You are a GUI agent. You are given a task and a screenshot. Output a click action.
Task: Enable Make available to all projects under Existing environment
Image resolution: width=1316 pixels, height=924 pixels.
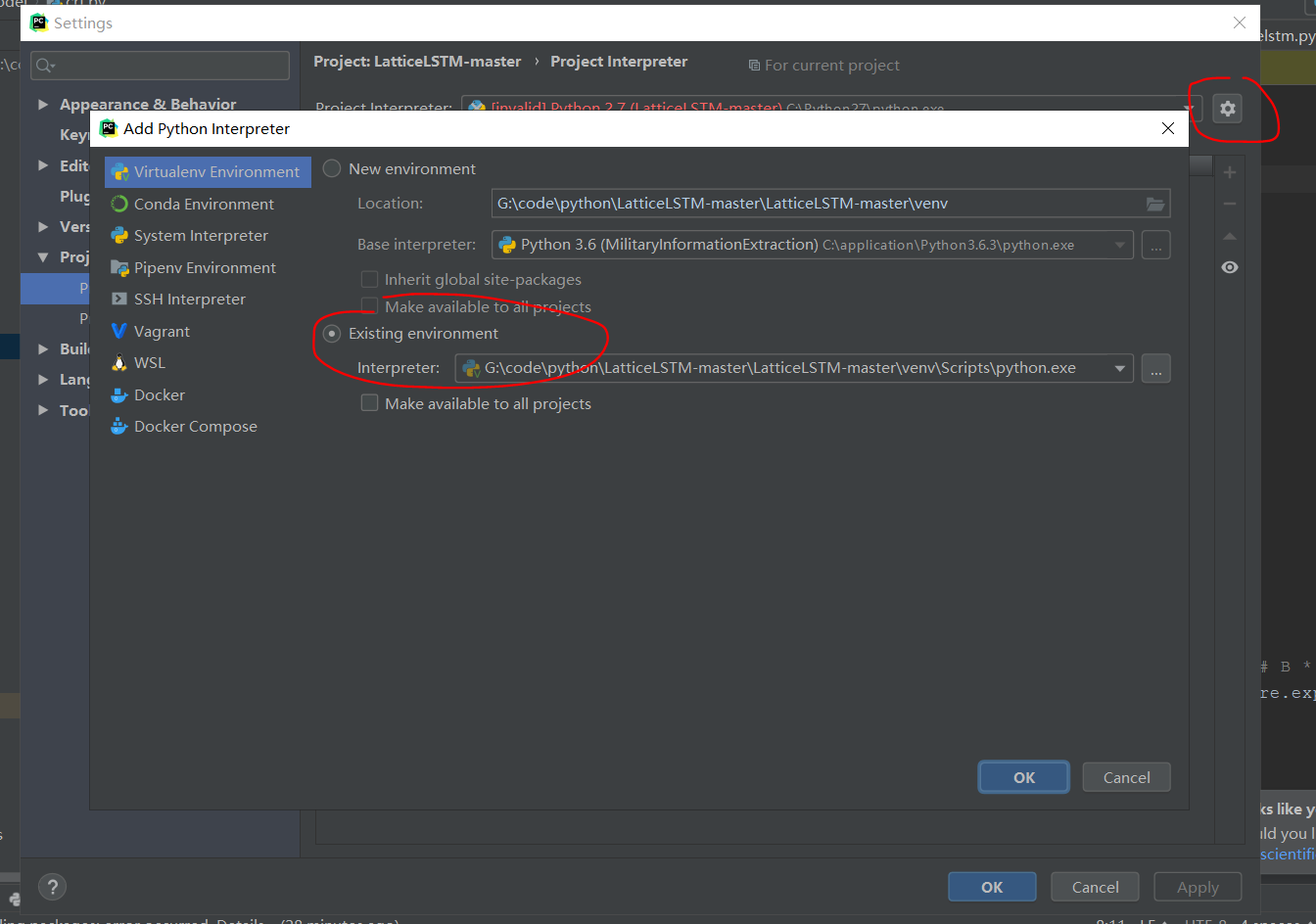coord(369,403)
